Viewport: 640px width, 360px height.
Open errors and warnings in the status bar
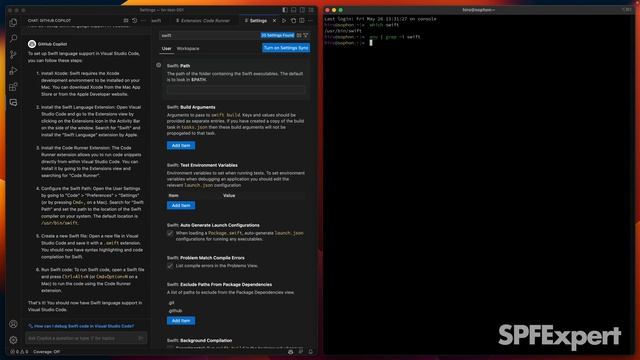19,351
